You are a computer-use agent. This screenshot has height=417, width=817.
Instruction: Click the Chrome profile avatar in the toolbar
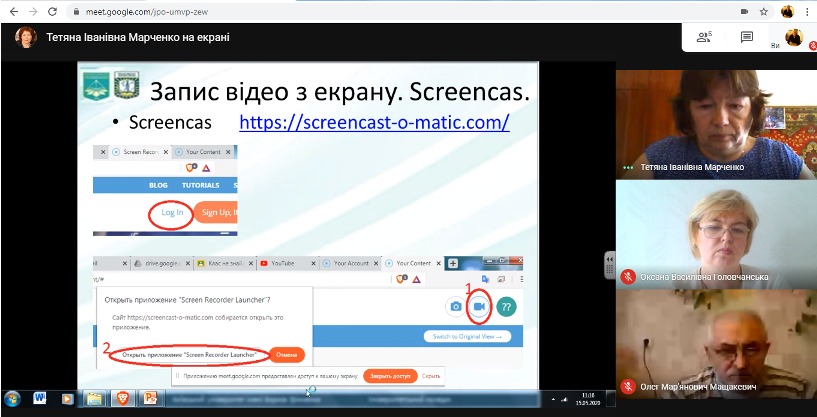(x=787, y=11)
